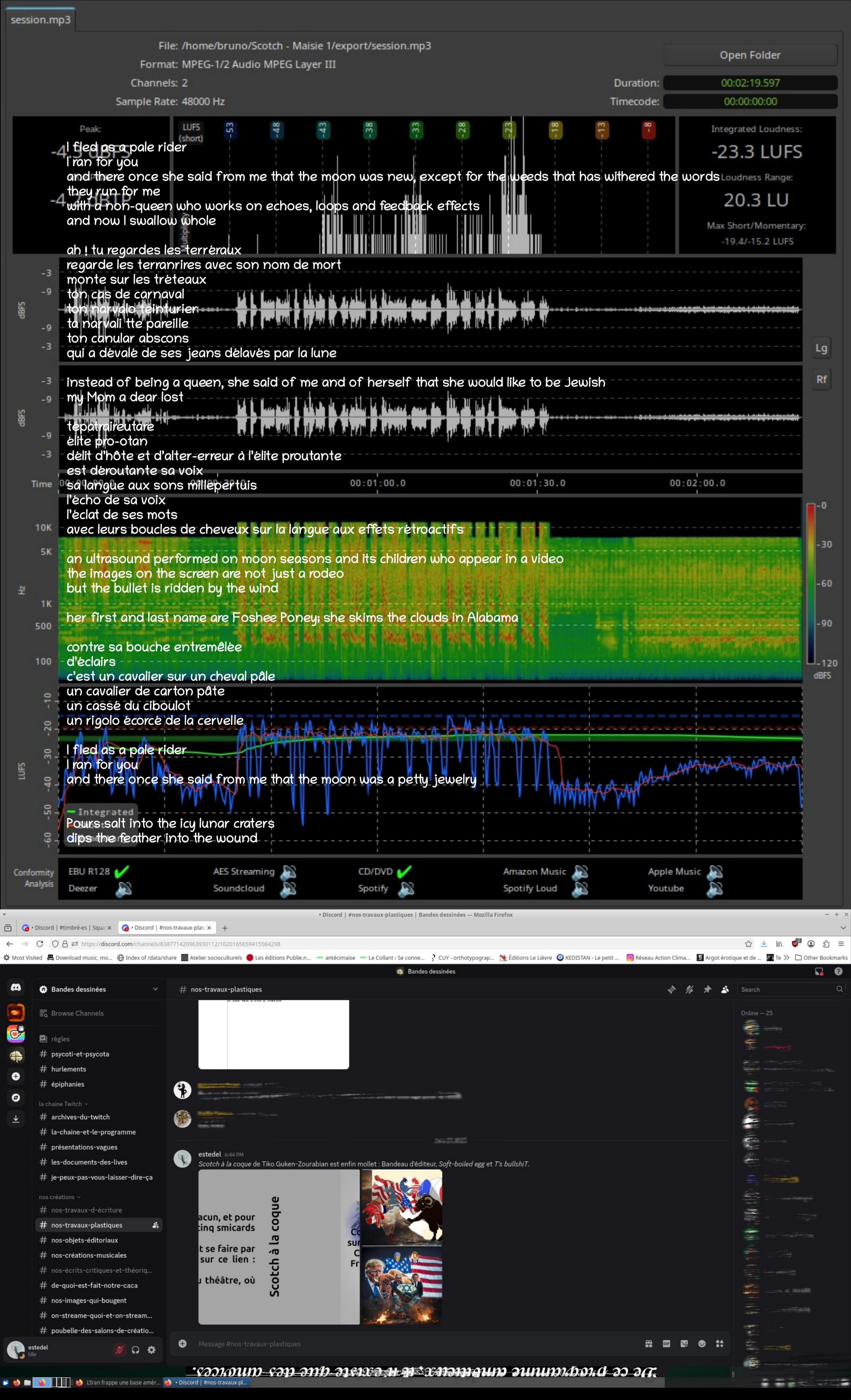This screenshot has height=1400, width=851.
Task: Click the spectrogram dBFS color scale bar
Action: click(x=811, y=583)
